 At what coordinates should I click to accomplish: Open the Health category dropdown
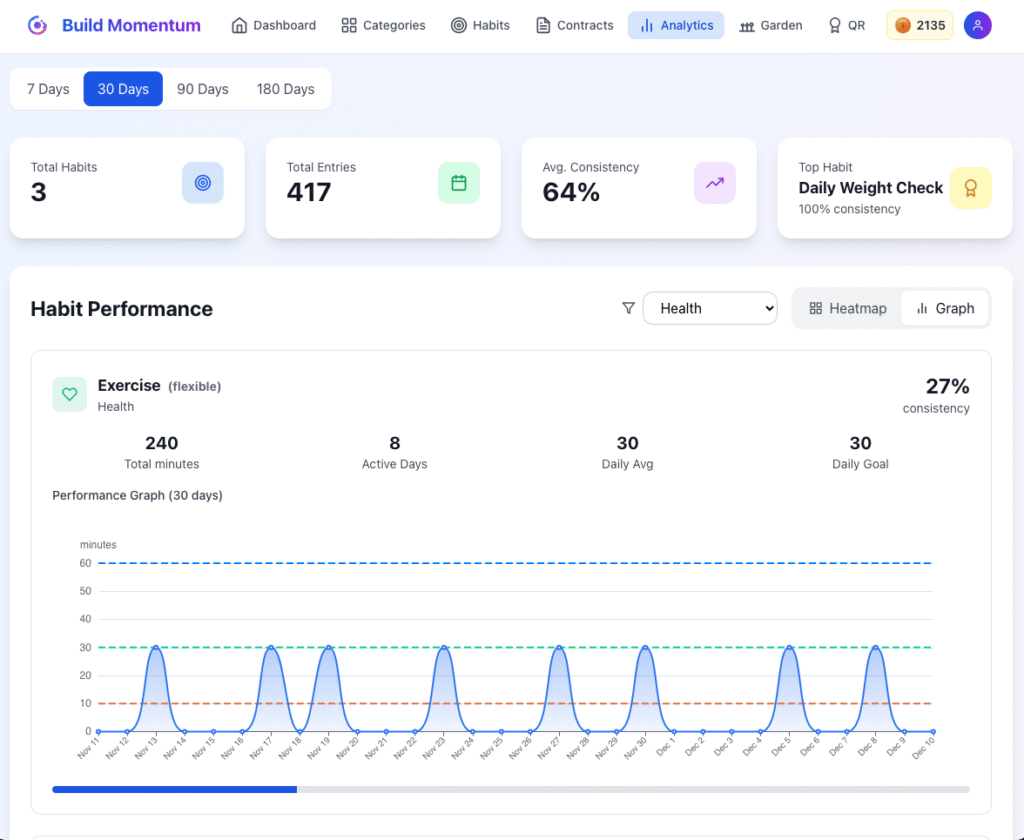pyautogui.click(x=710, y=308)
